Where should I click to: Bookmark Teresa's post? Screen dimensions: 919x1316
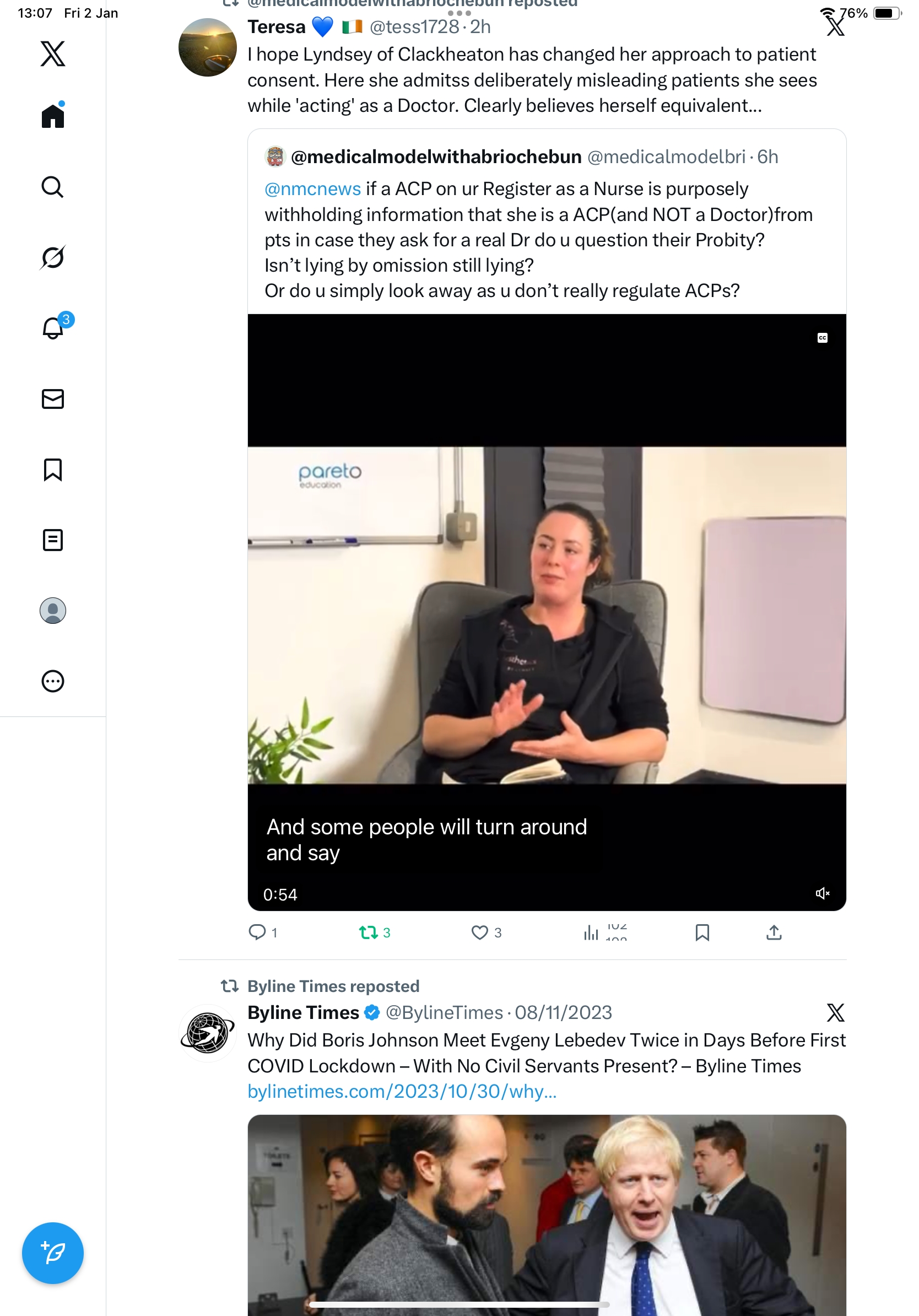point(702,932)
